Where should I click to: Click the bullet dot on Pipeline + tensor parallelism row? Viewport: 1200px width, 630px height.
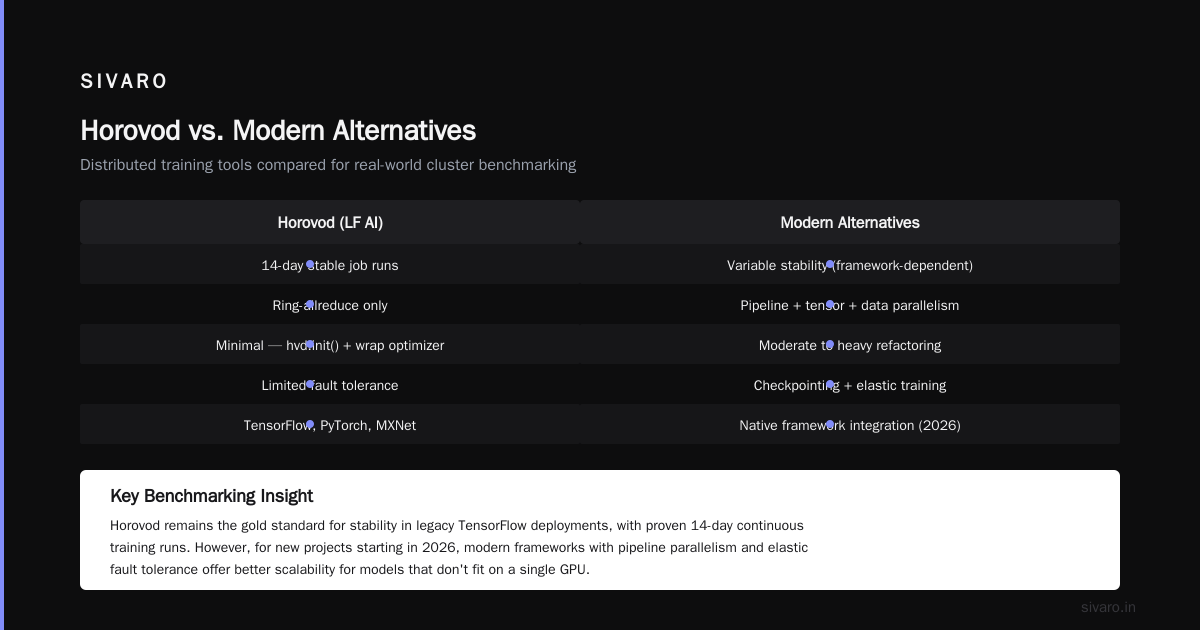pyautogui.click(x=830, y=305)
